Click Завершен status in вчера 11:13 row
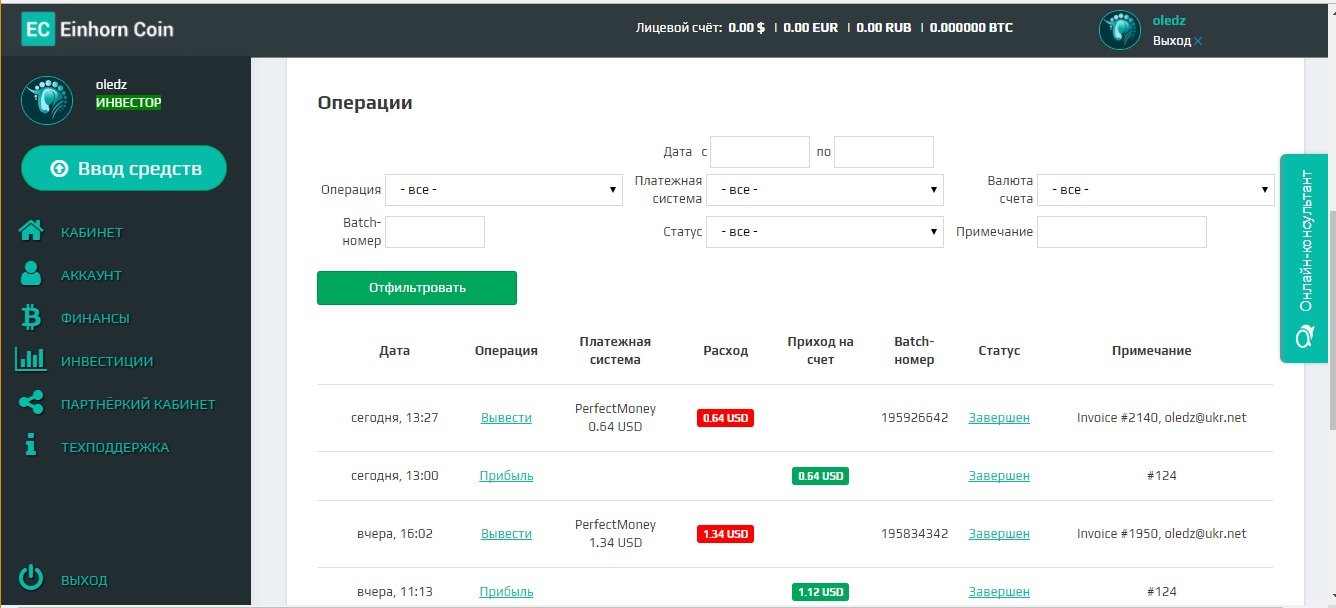 pyautogui.click(x=999, y=592)
